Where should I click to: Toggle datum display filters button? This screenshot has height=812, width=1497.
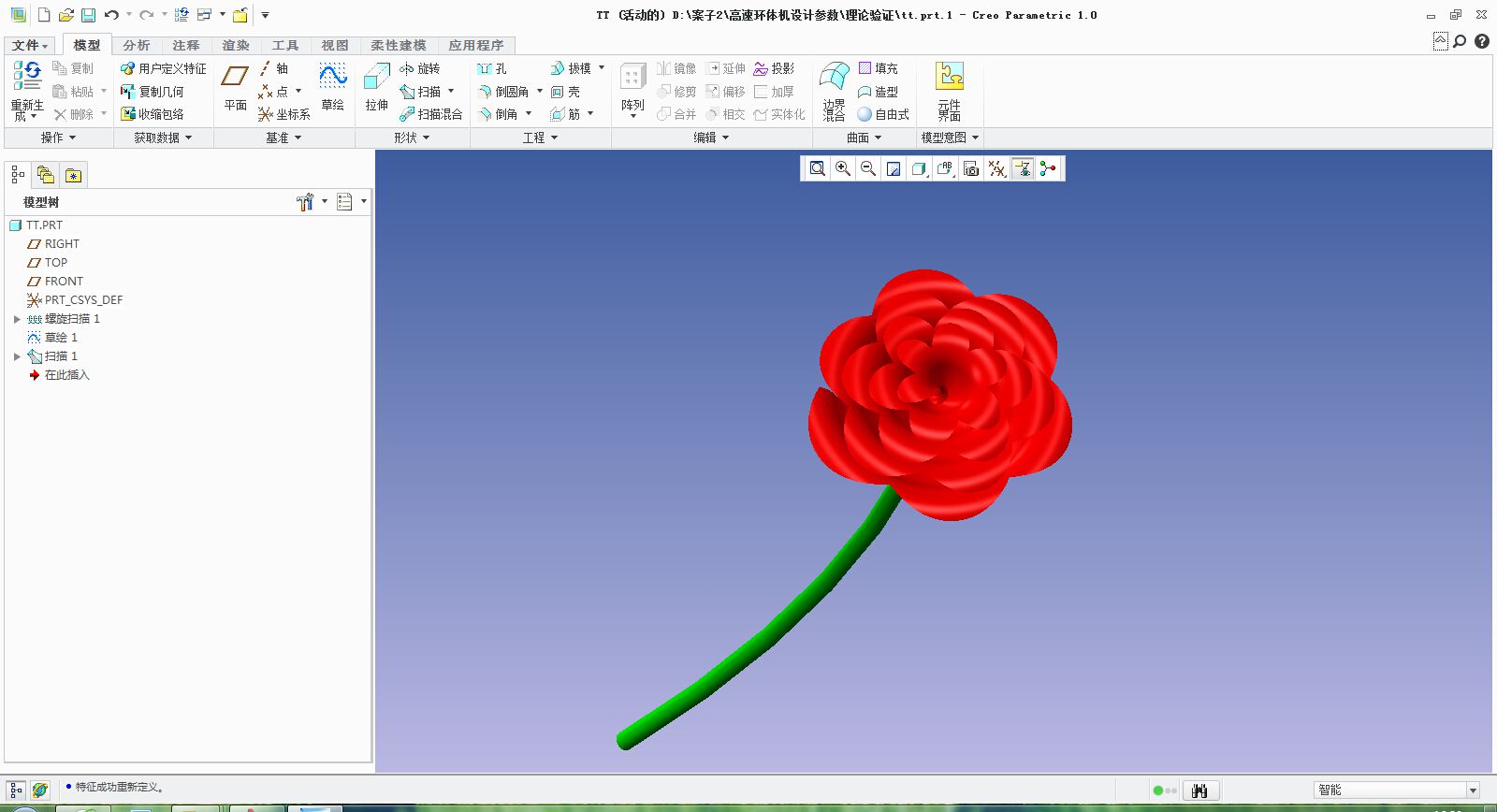click(x=997, y=168)
